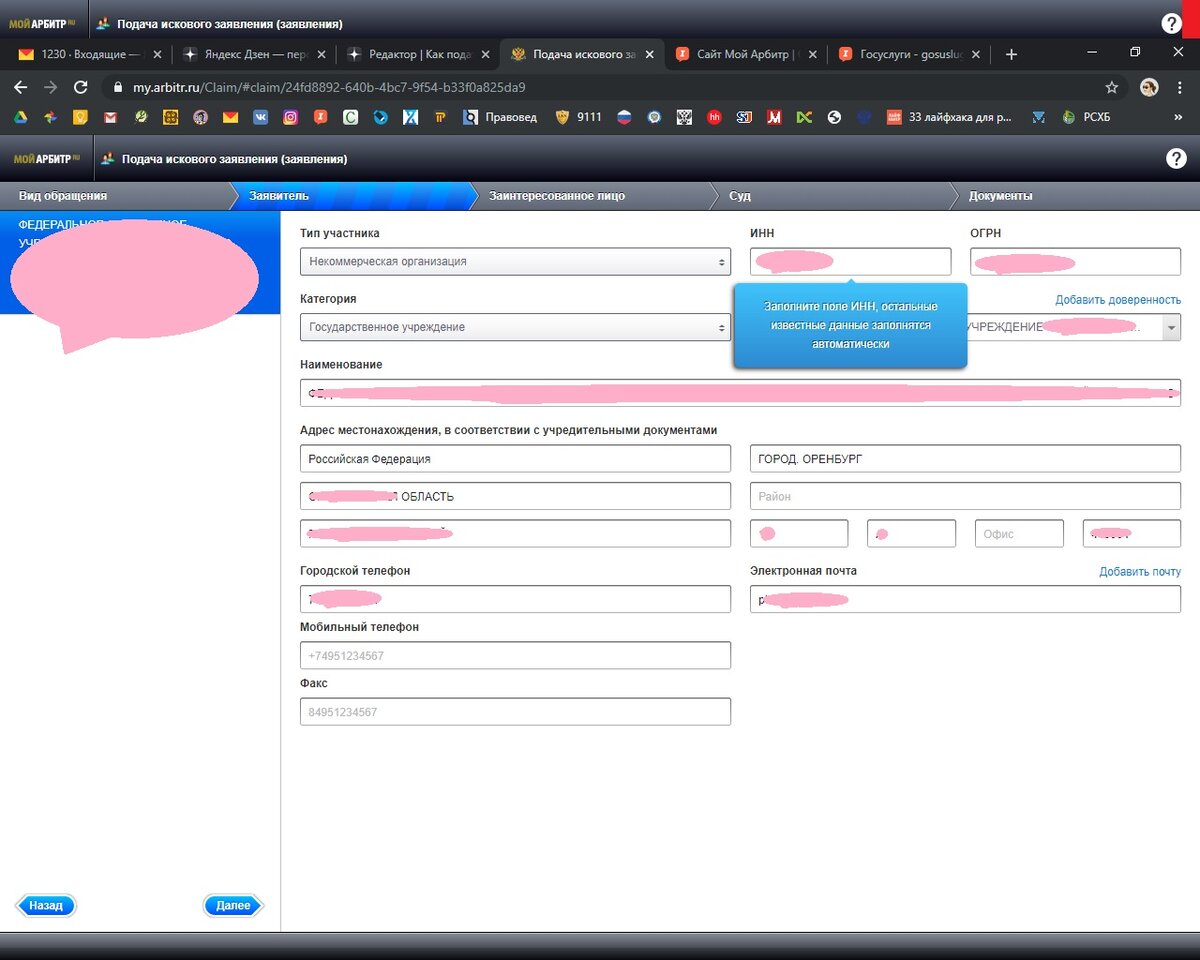Focus the Факс input field
Viewport: 1200px width, 960px height.
point(515,712)
